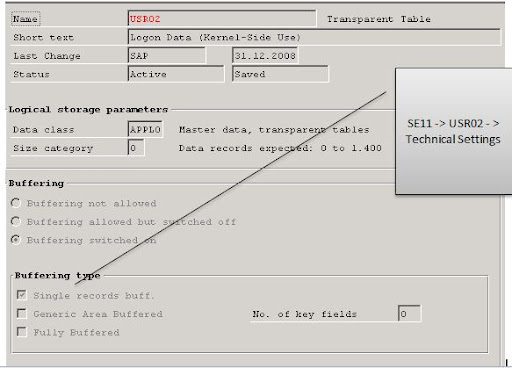Click the 'Short text' label
Screen dimensions: 512x368
coord(43,37)
